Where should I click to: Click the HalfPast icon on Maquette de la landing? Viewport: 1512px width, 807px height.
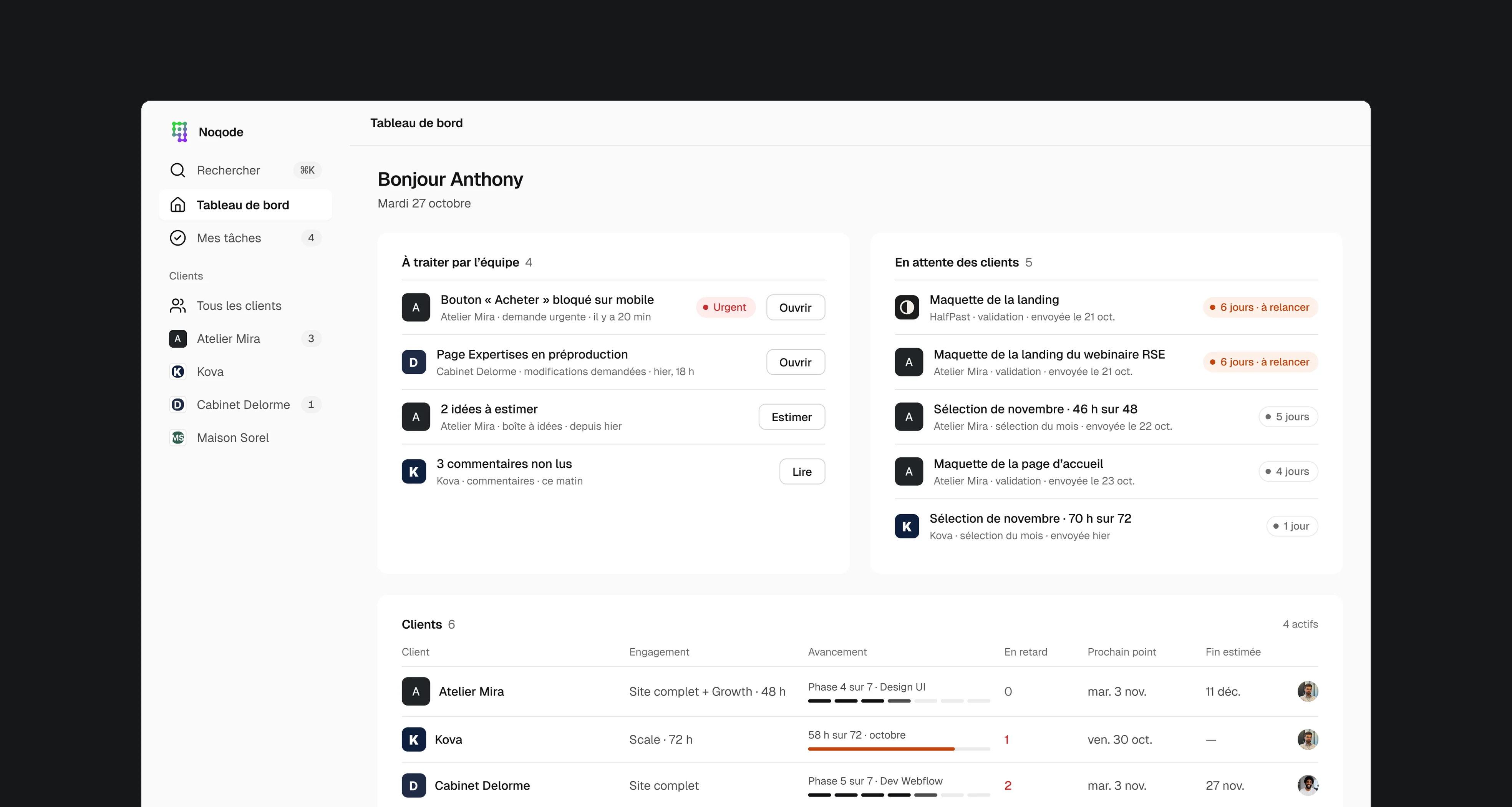907,307
